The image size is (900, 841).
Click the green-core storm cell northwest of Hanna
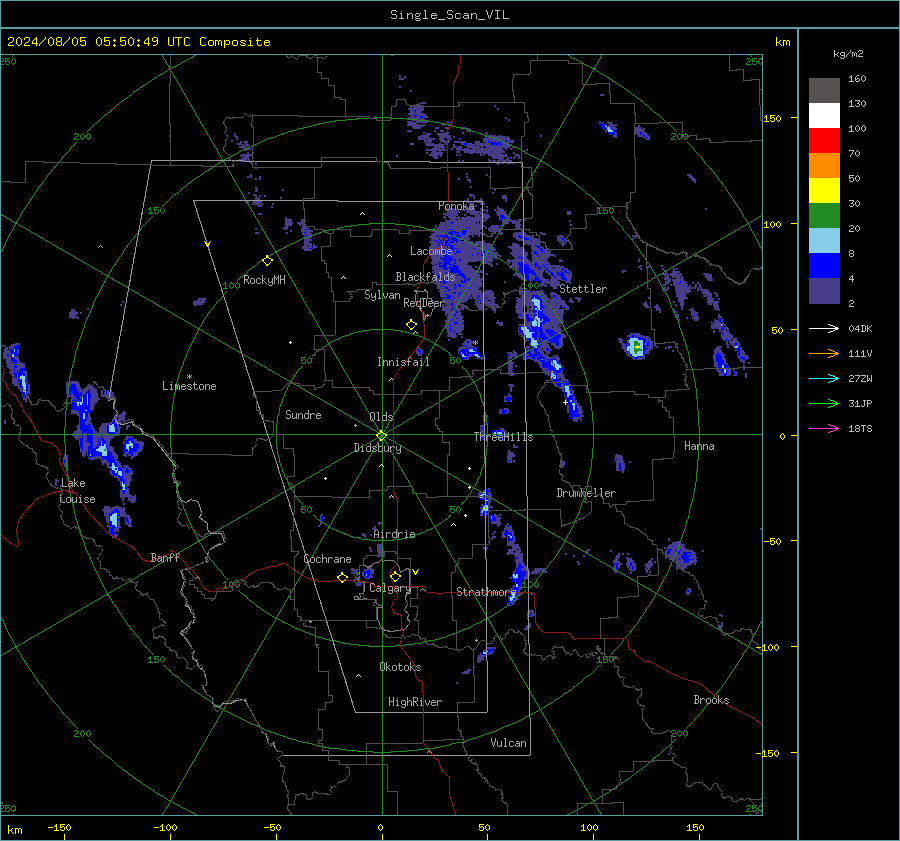tap(636, 347)
